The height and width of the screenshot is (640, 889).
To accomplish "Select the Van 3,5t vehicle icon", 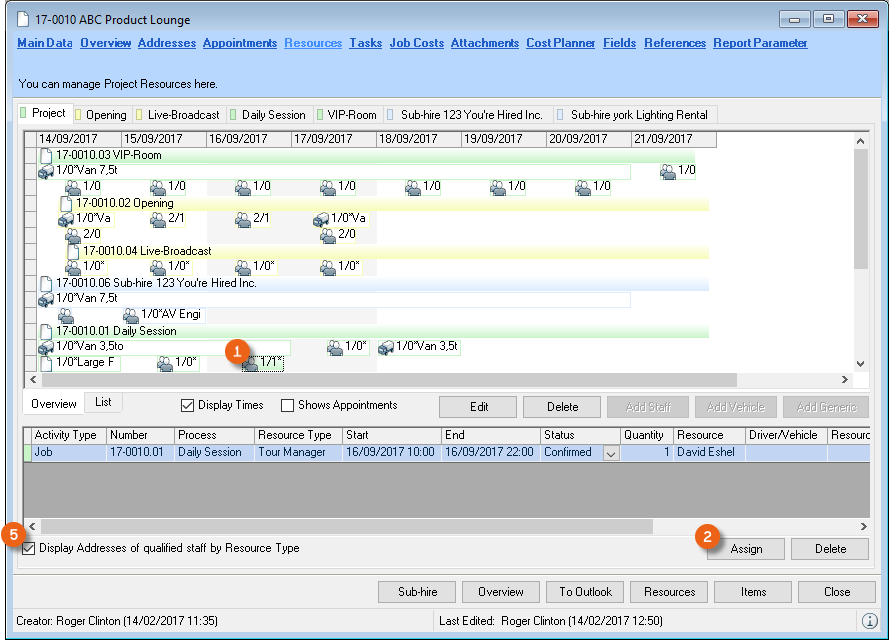I will coord(386,347).
